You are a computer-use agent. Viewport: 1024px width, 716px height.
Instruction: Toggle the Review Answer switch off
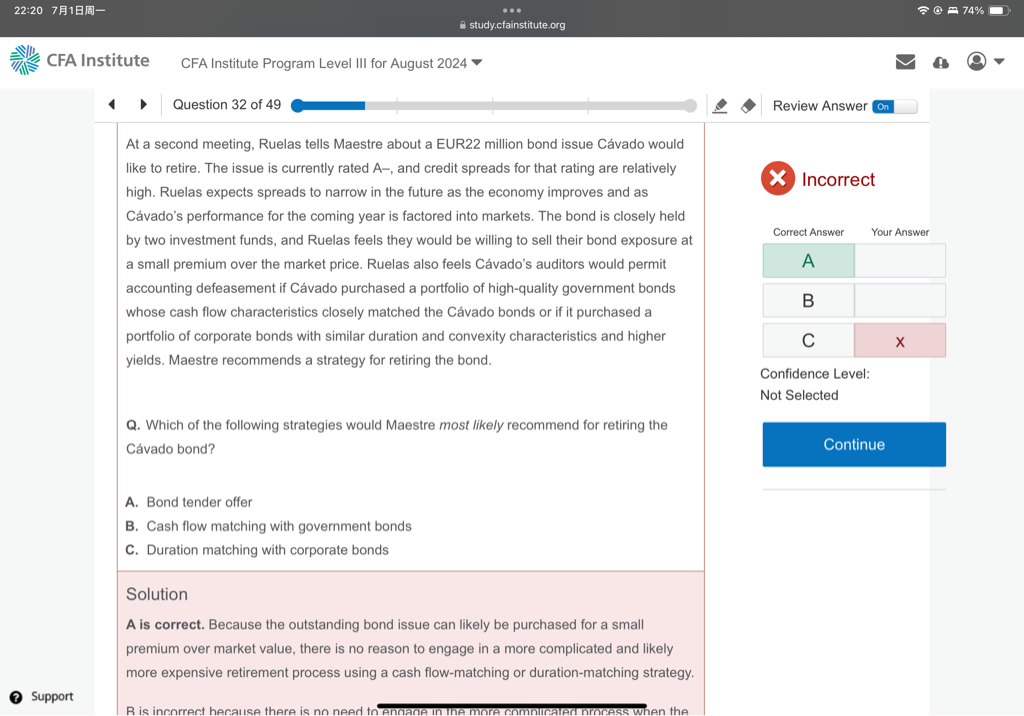coord(895,106)
